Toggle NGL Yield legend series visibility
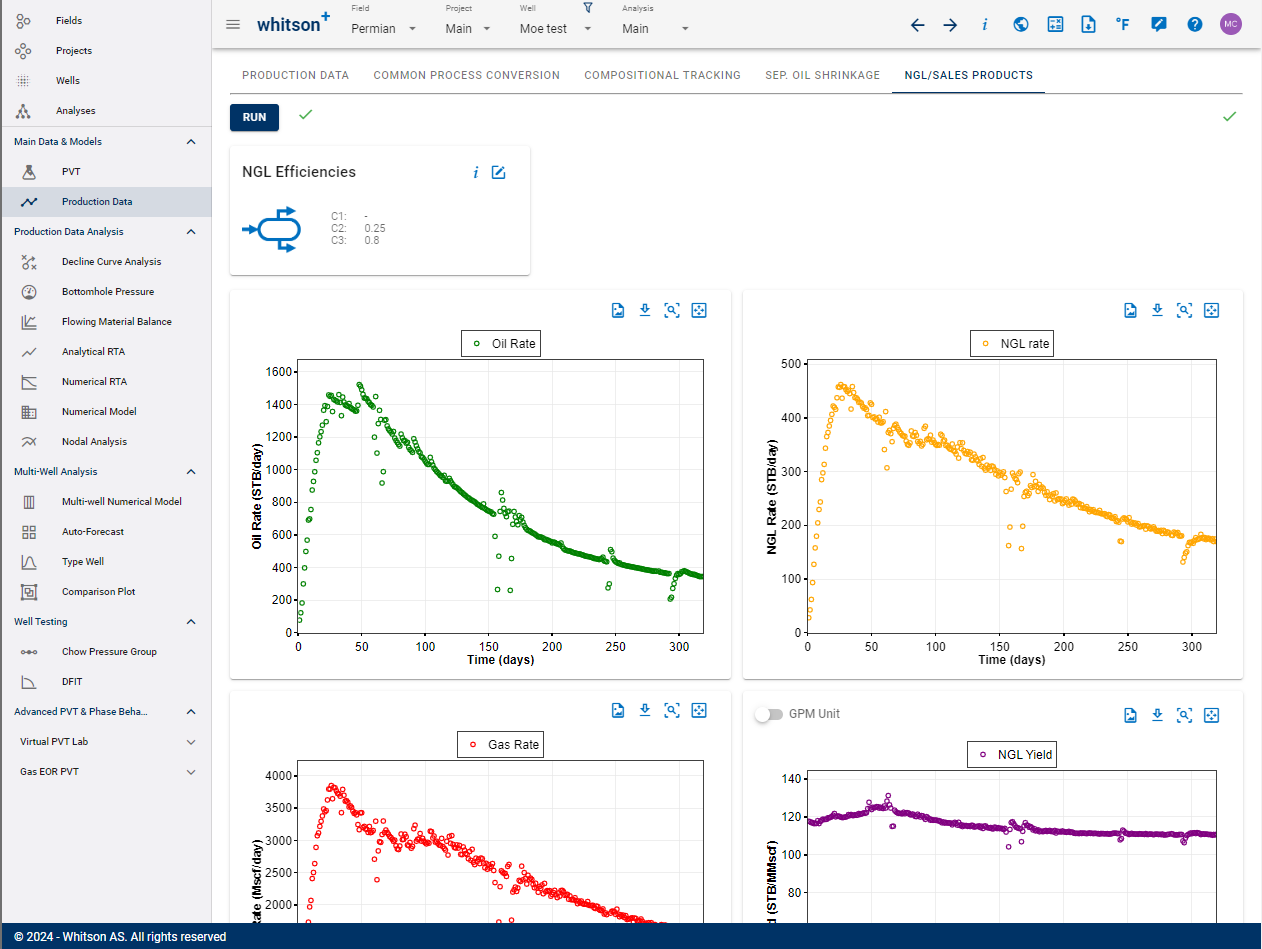The height and width of the screenshot is (949, 1262). (1014, 755)
